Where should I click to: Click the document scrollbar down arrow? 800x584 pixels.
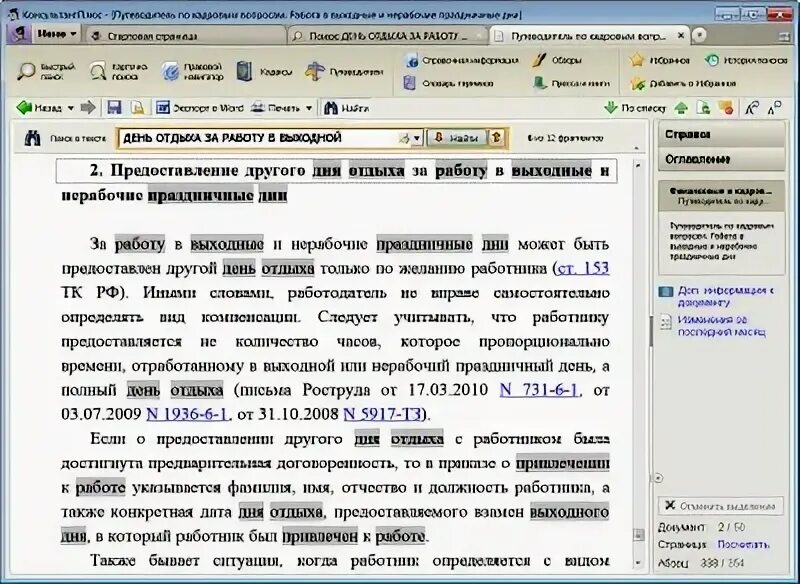pyautogui.click(x=638, y=563)
